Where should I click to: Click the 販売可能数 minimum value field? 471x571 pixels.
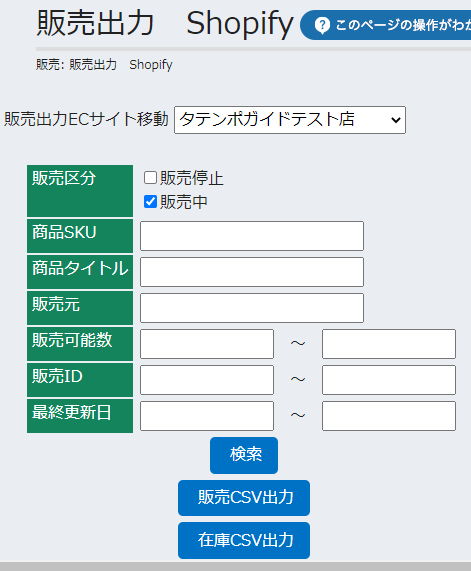click(x=207, y=344)
